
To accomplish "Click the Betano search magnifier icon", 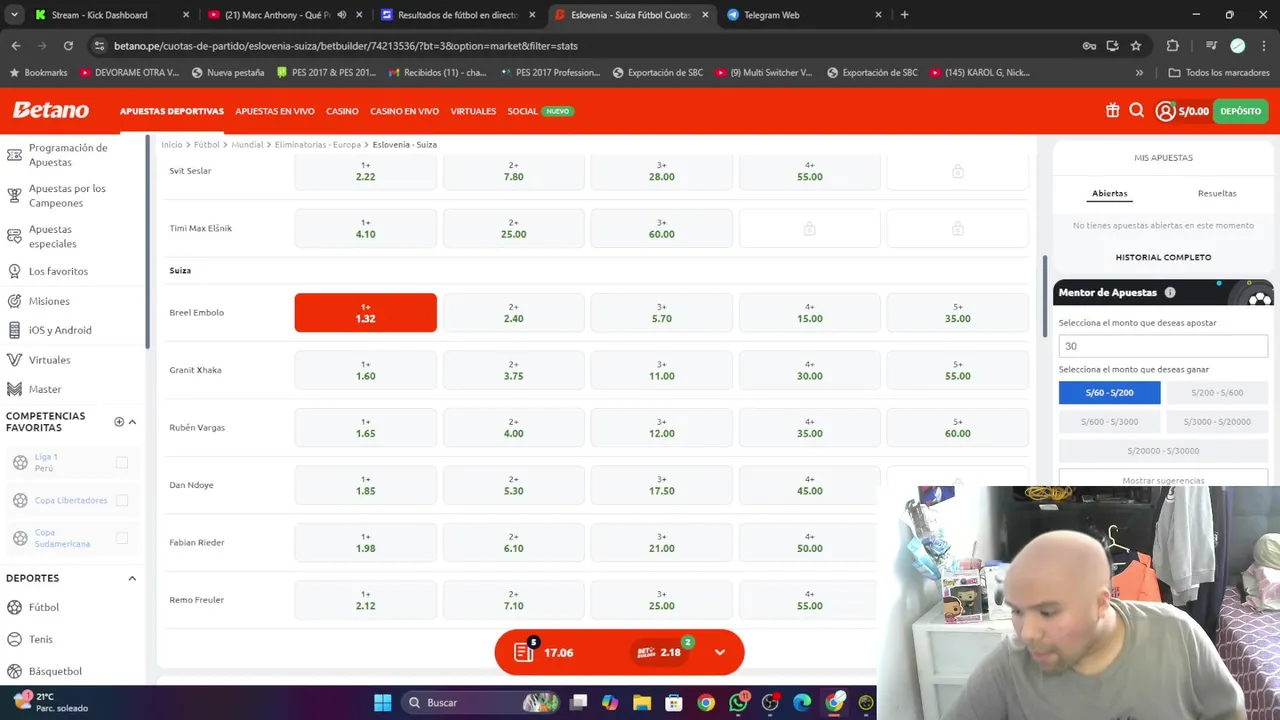I will 1137,111.
